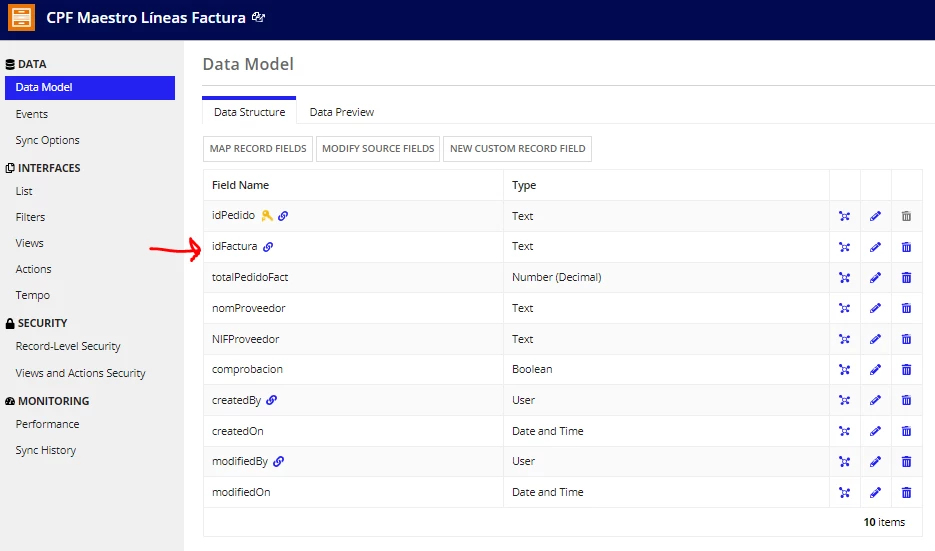Edit the comprobacion field with pencil icon
Image resolution: width=935 pixels, height=551 pixels.
click(875, 370)
